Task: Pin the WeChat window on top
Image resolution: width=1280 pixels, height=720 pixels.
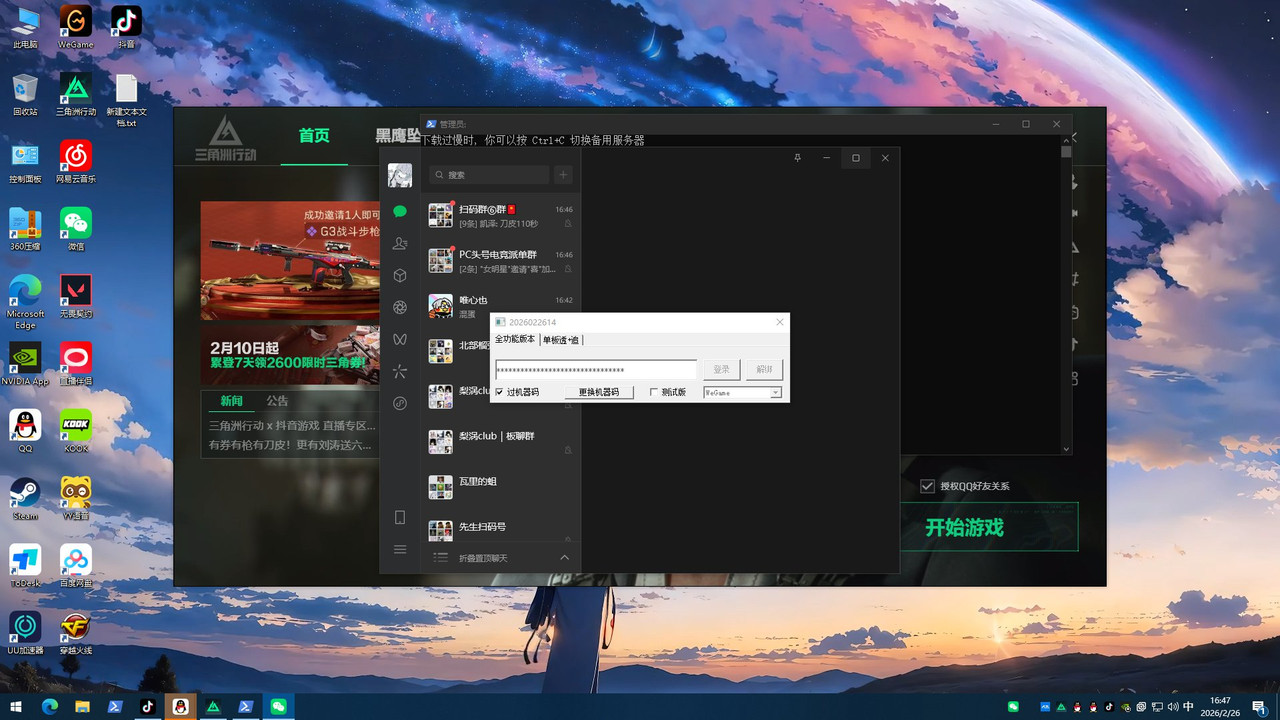Action: click(x=797, y=158)
